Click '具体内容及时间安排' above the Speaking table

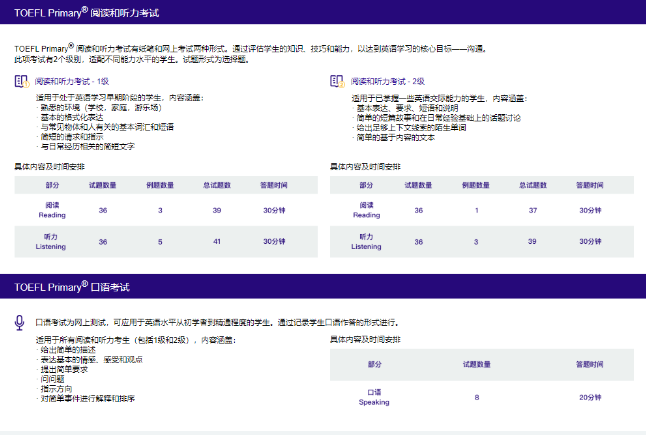(x=365, y=339)
